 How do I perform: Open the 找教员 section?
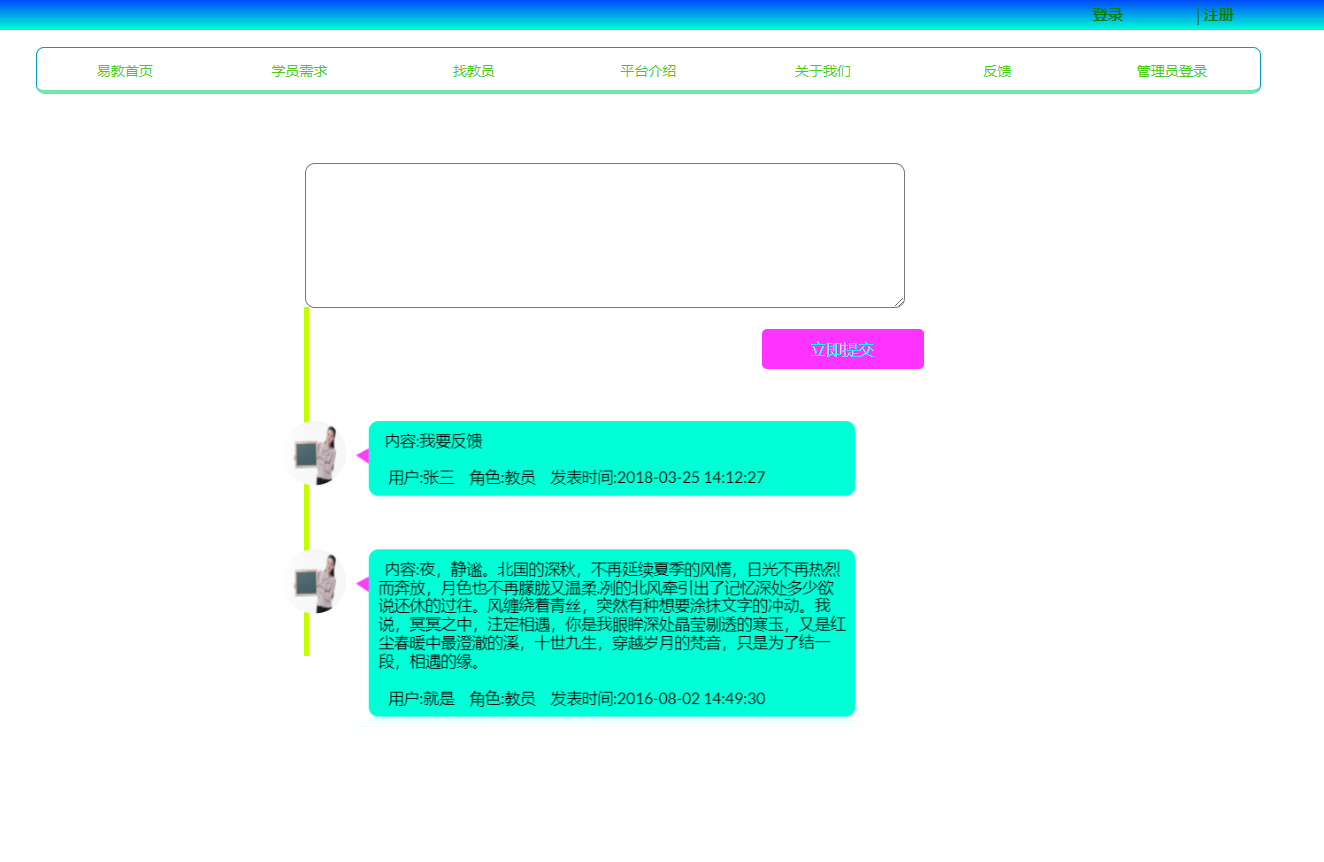pos(473,70)
